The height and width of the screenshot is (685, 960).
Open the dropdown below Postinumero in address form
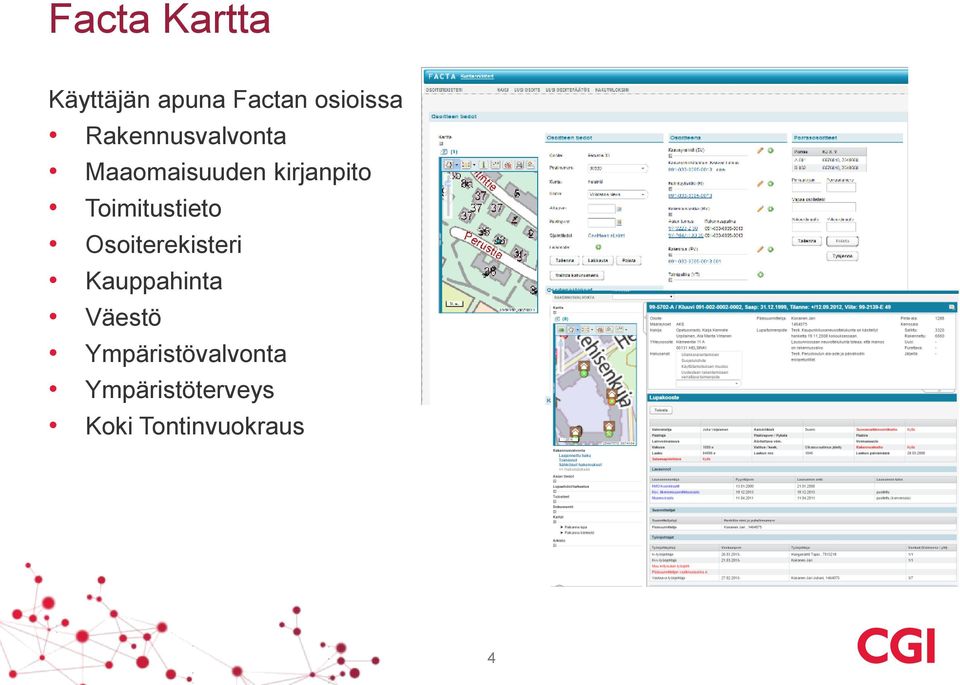point(617,195)
